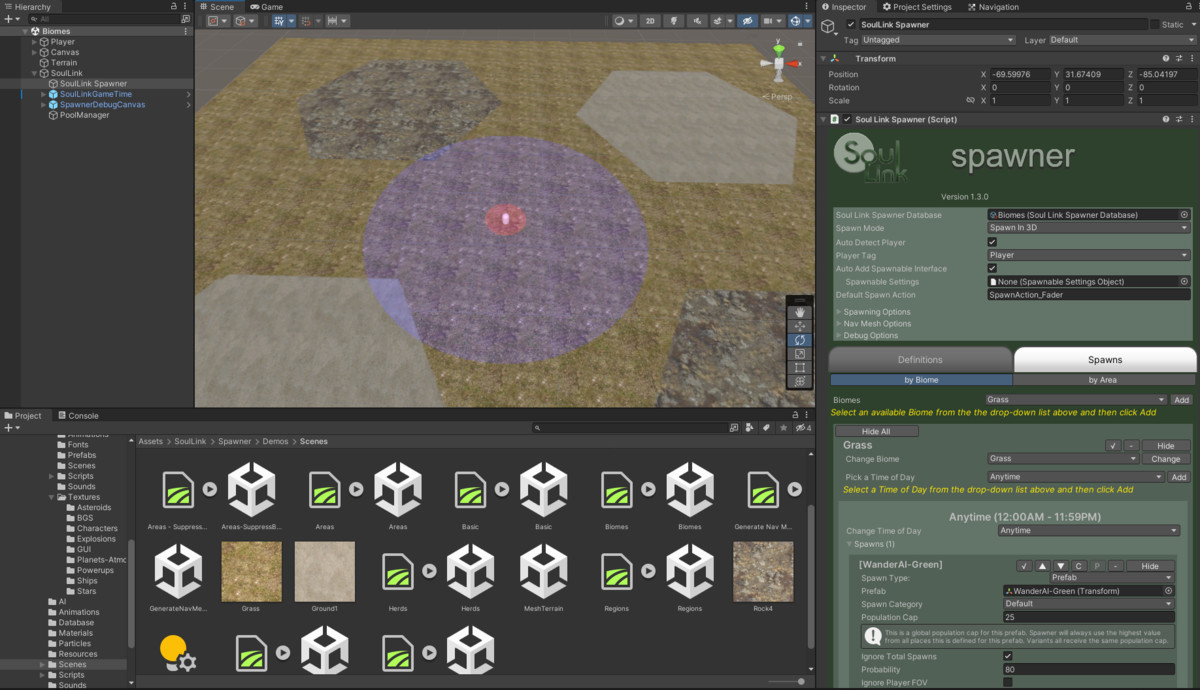Click Hide All button
The image size is (1200, 690).
tap(876, 431)
